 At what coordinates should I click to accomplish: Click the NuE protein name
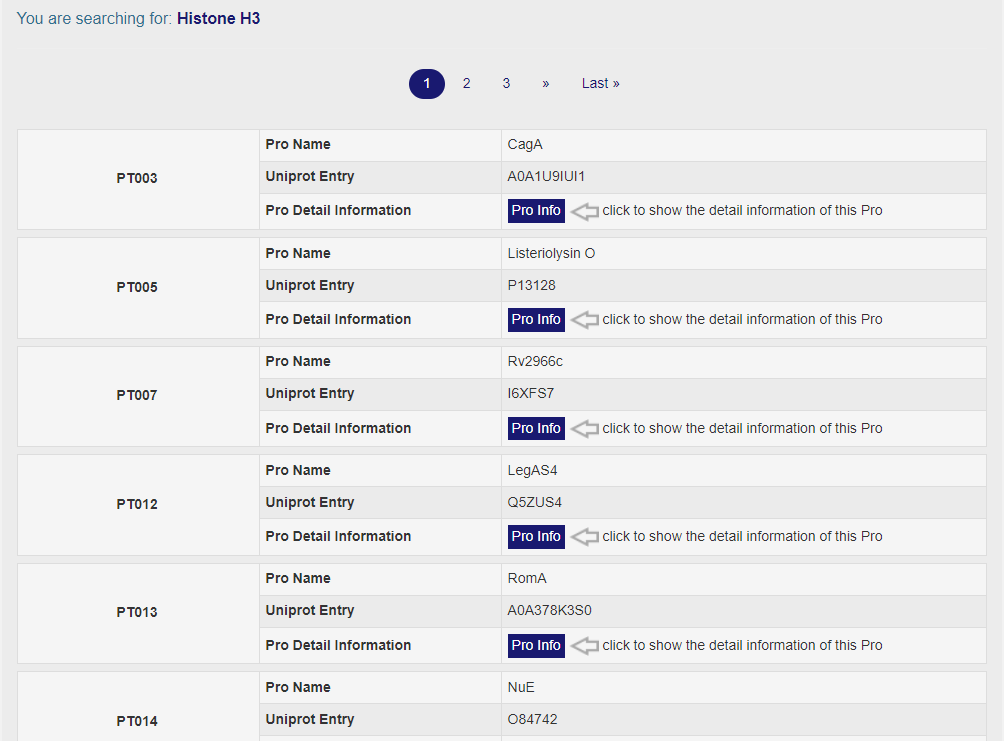[521, 688]
